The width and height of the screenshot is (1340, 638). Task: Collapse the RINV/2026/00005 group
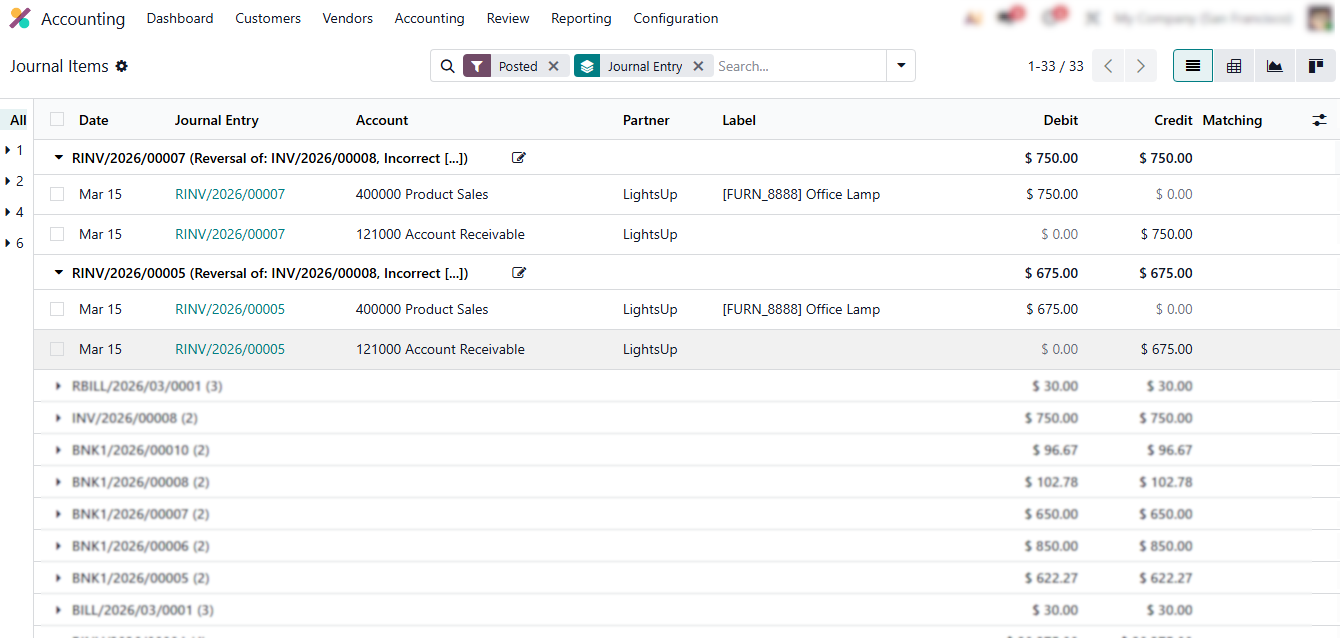click(59, 273)
